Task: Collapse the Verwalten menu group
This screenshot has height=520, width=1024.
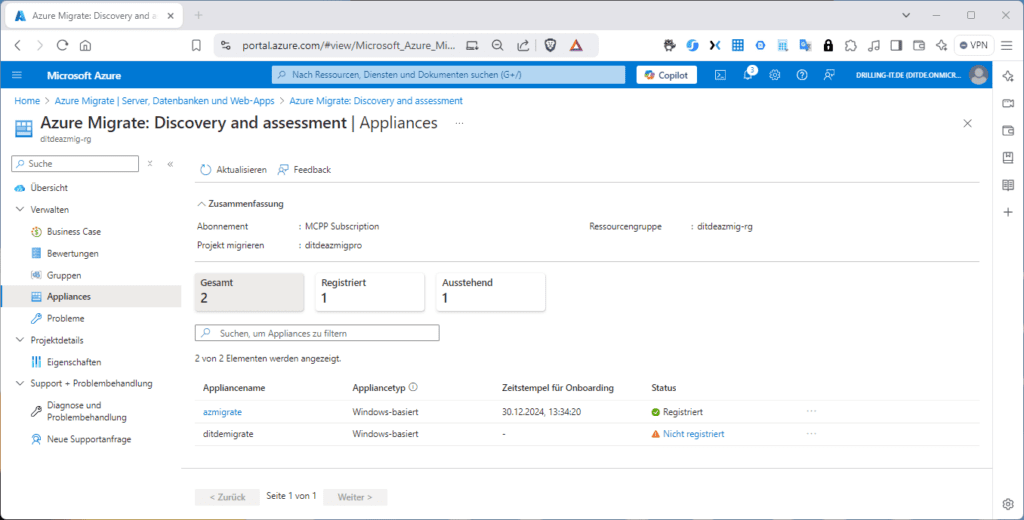Action: pyautogui.click(x=20, y=210)
